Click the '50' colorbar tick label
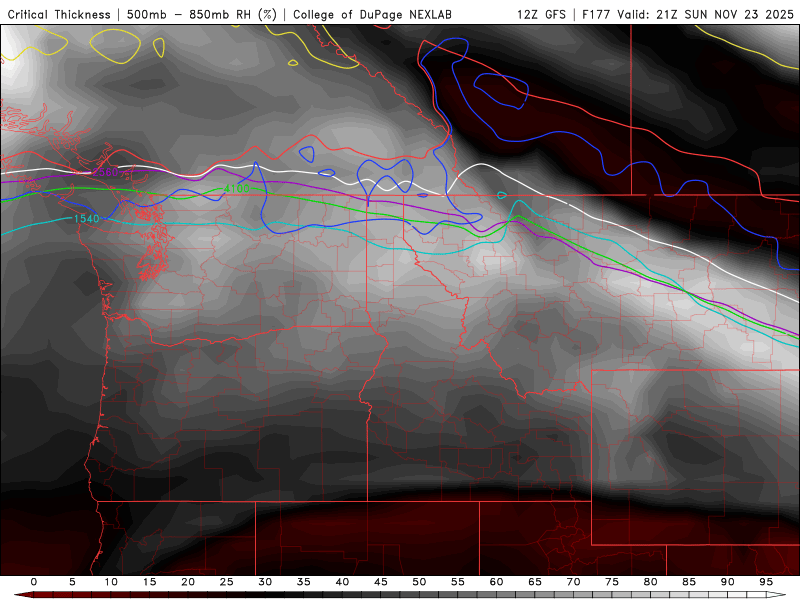Viewport: 800px width, 600px height. pyautogui.click(x=419, y=582)
